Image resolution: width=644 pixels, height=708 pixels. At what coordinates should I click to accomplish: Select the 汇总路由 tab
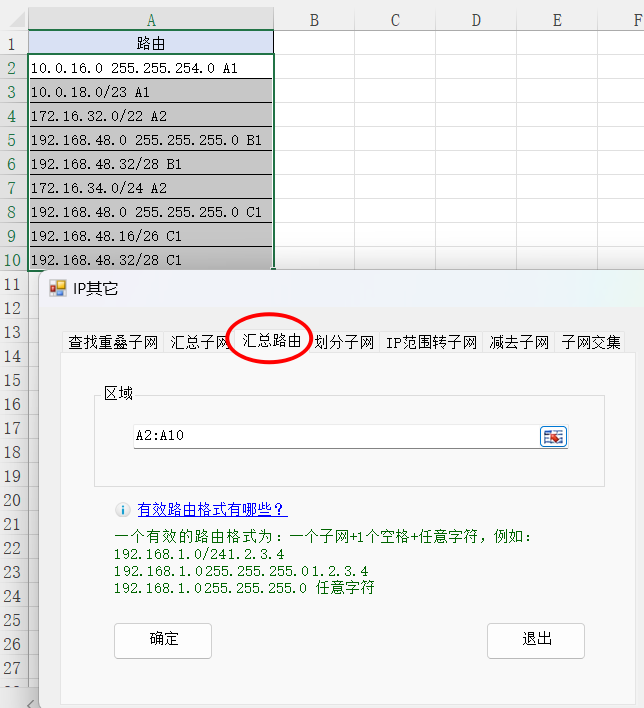(271, 340)
